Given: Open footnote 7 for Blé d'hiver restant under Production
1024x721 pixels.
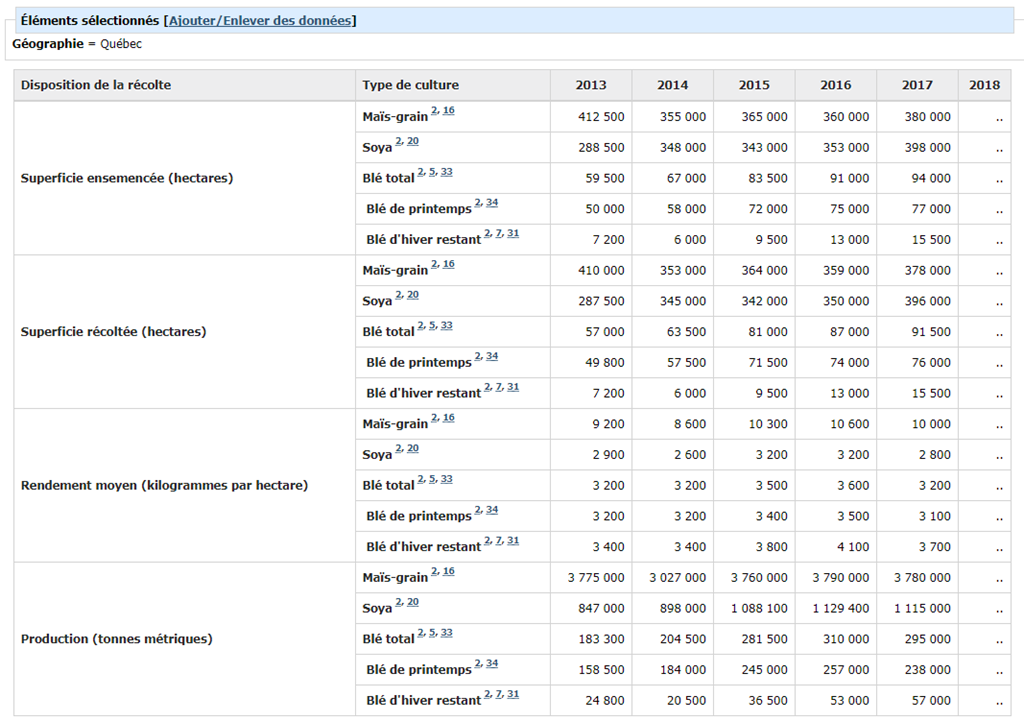Looking at the screenshot, I should [498, 694].
